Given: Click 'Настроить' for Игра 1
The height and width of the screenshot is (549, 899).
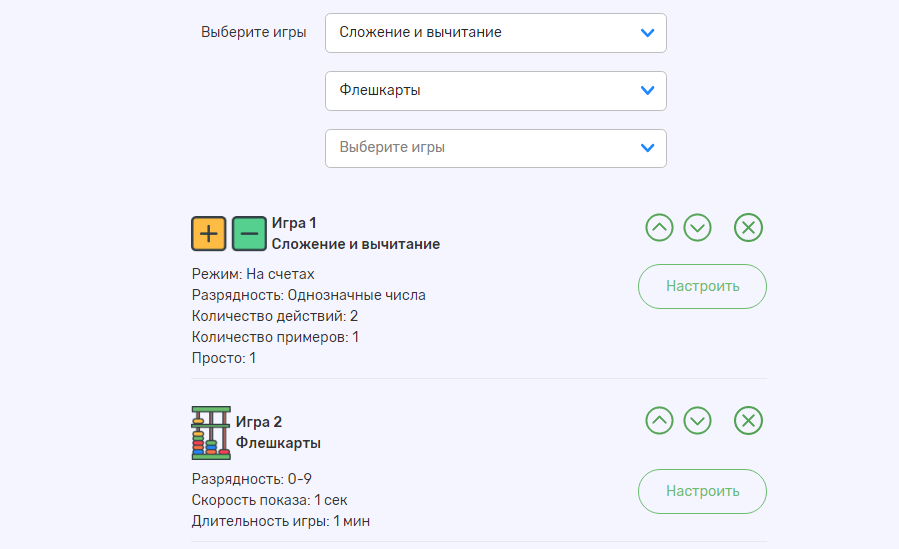Looking at the screenshot, I should [702, 287].
